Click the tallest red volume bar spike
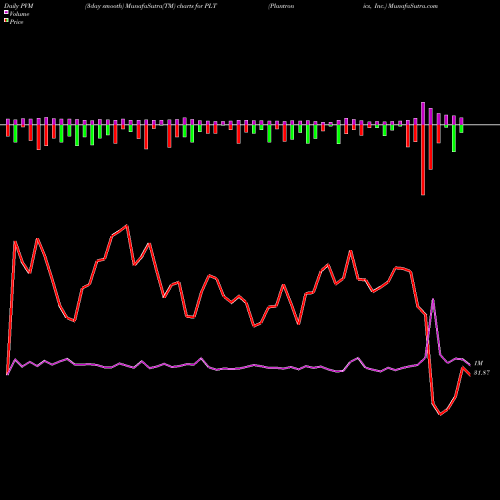Screen dimensions: 500x500 [x=423, y=160]
